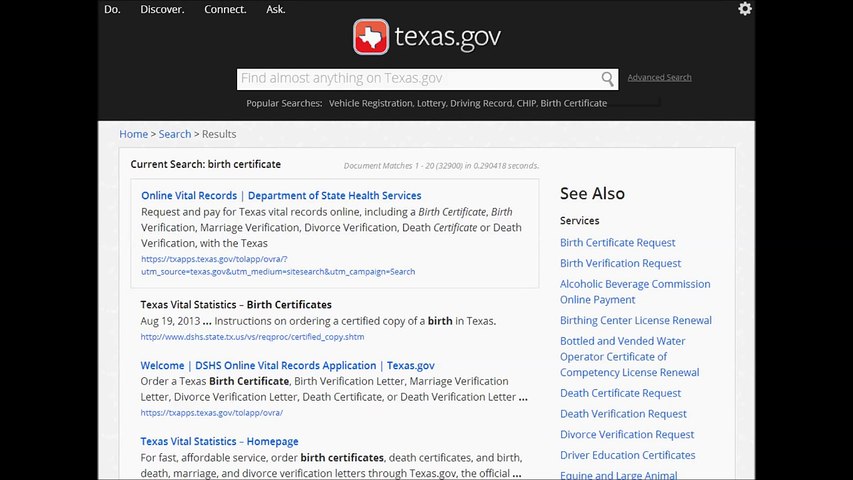Open Birthing Center License Renewal
Screen dimensions: 853x480
(x=635, y=321)
